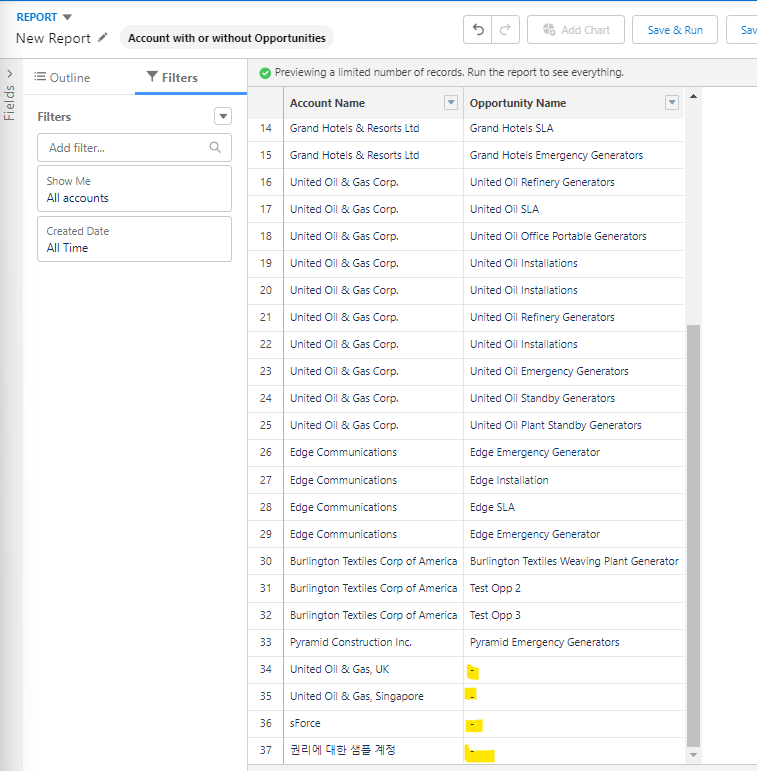This screenshot has height=771, width=757.
Task: Click Test Opp 2 cell
Action: (x=574, y=589)
